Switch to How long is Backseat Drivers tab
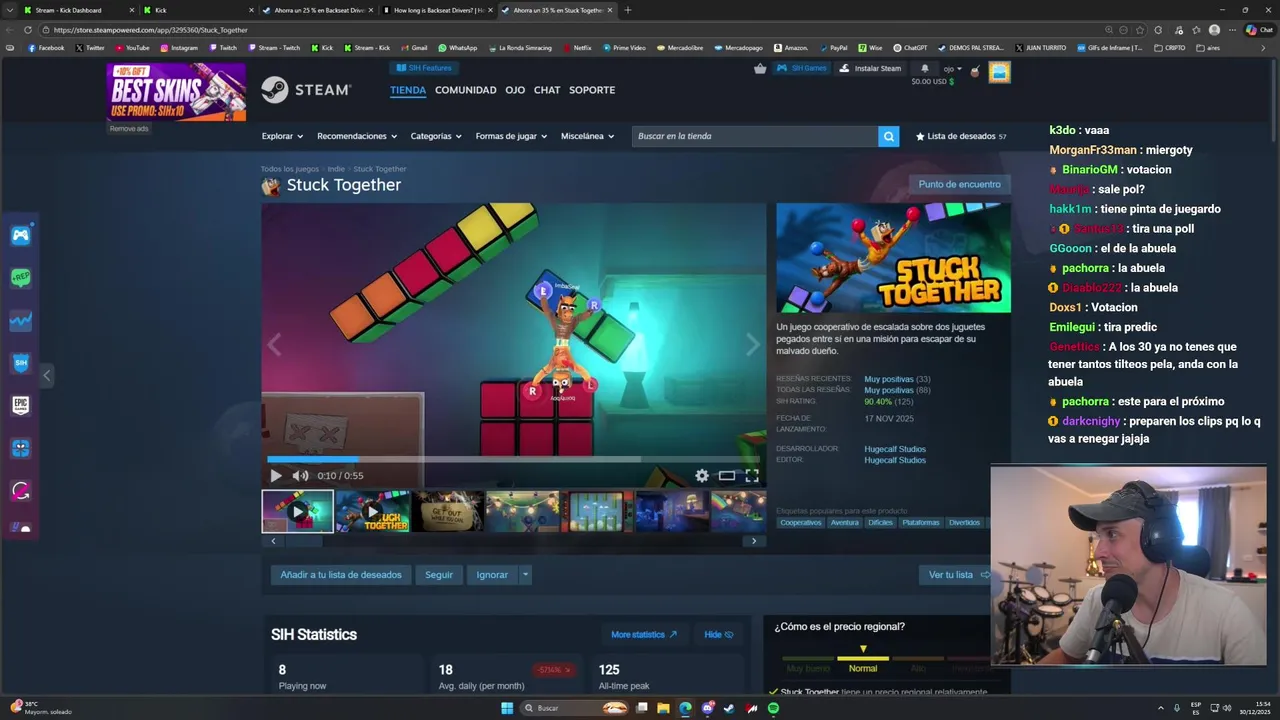This screenshot has height=720, width=1280. click(x=436, y=10)
